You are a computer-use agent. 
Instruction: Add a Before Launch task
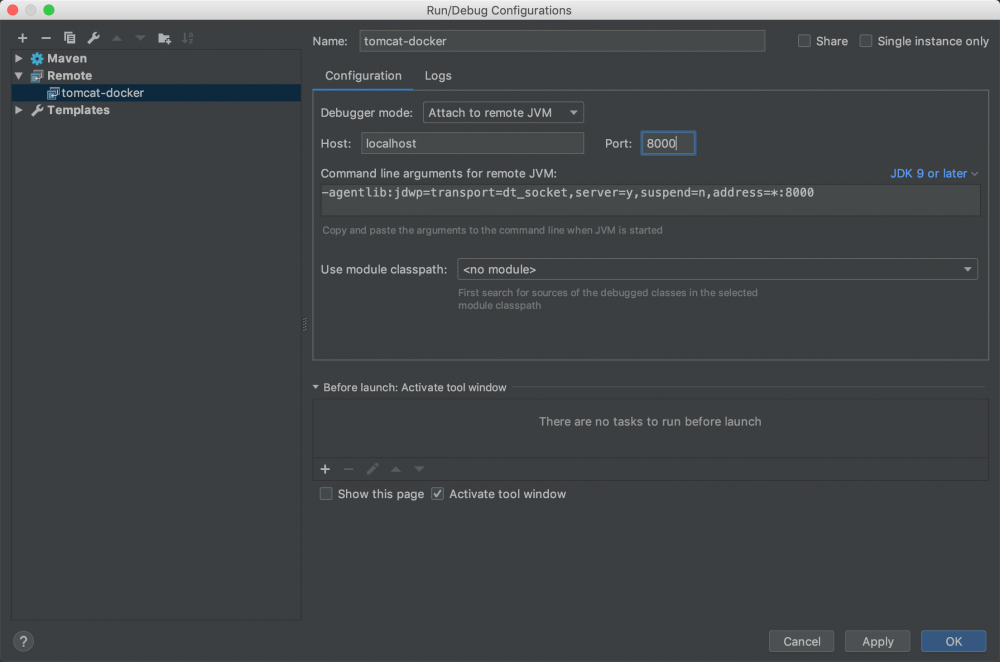coord(325,469)
